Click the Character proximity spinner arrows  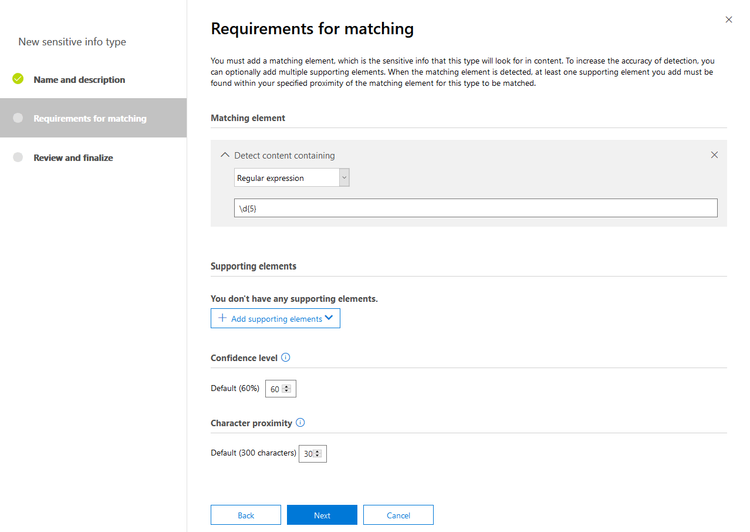point(318,454)
